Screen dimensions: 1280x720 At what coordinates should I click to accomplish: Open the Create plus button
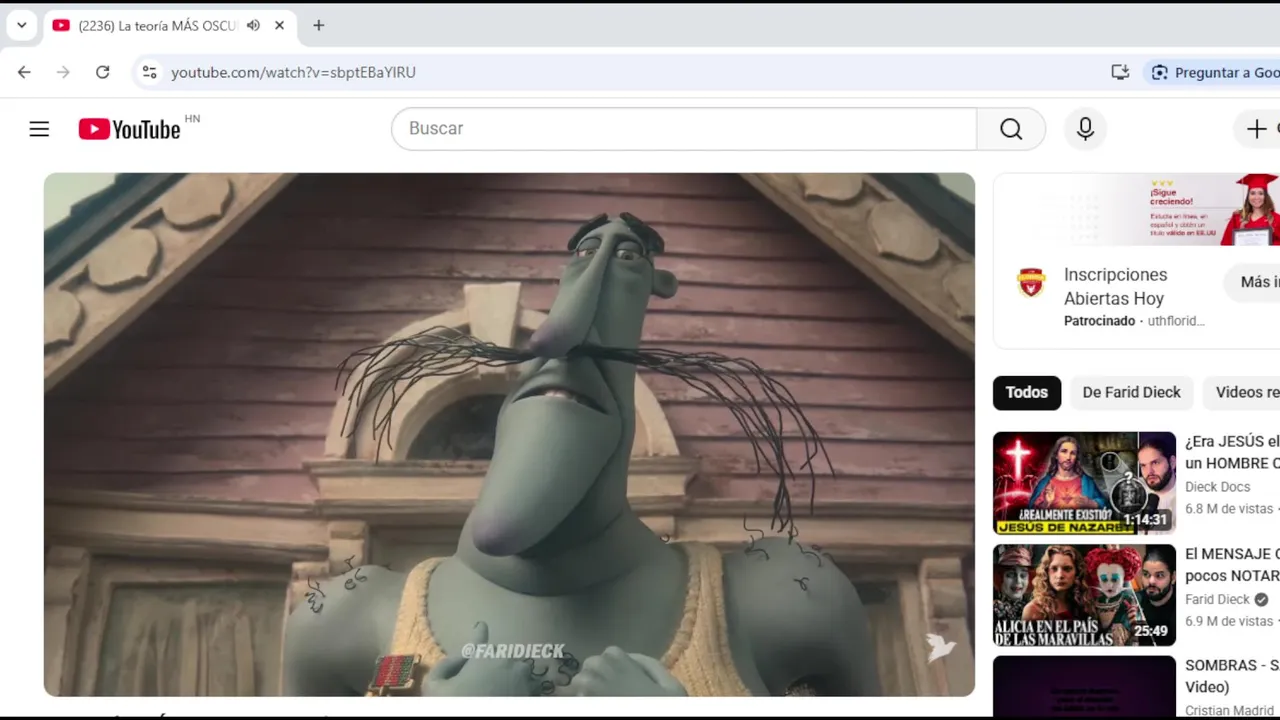point(1257,129)
